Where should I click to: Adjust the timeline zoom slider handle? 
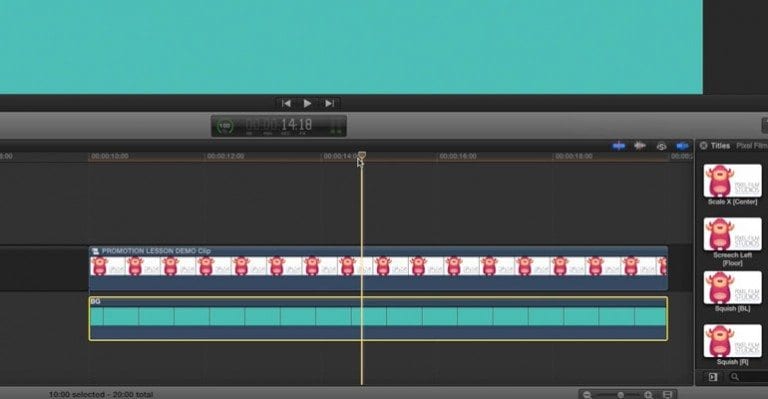[x=620, y=395]
